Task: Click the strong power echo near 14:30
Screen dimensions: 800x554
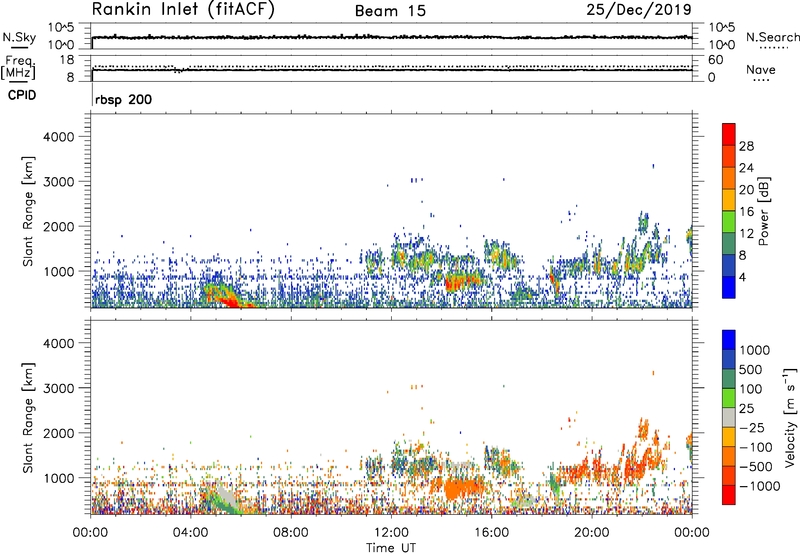Action: click(x=462, y=281)
